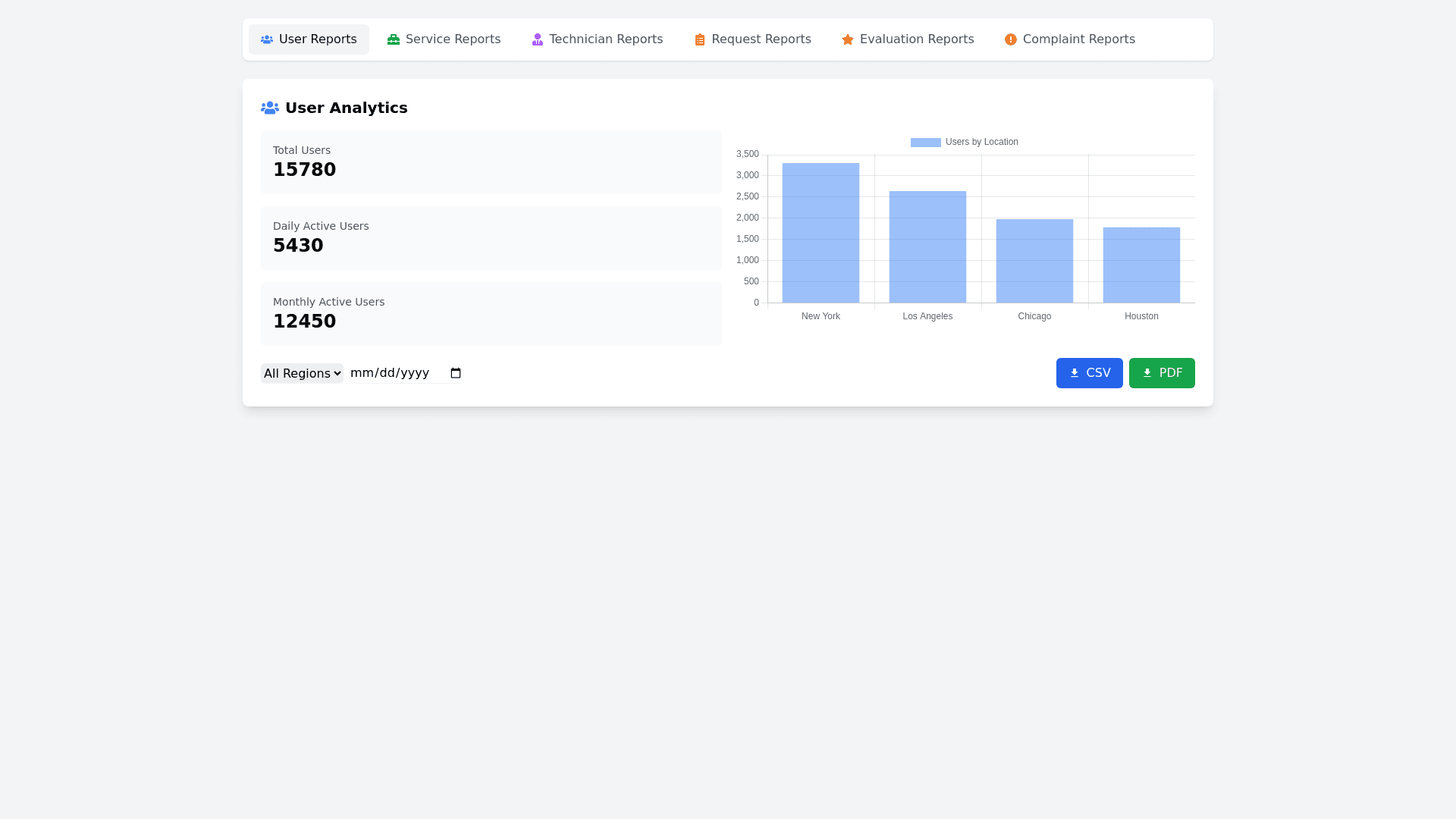Image resolution: width=1456 pixels, height=819 pixels.
Task: Open the calendar picker in date field
Action: [456, 373]
